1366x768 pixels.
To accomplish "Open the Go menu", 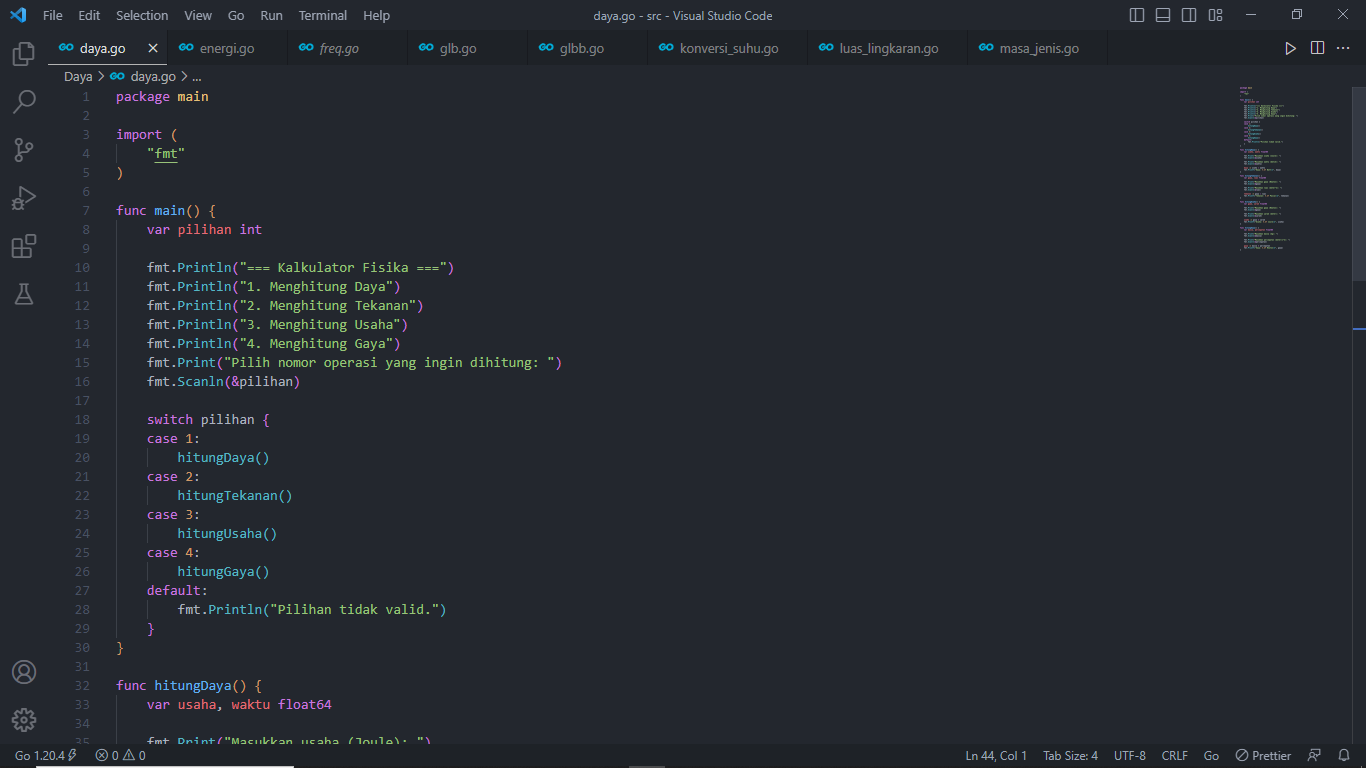I will click(x=236, y=15).
